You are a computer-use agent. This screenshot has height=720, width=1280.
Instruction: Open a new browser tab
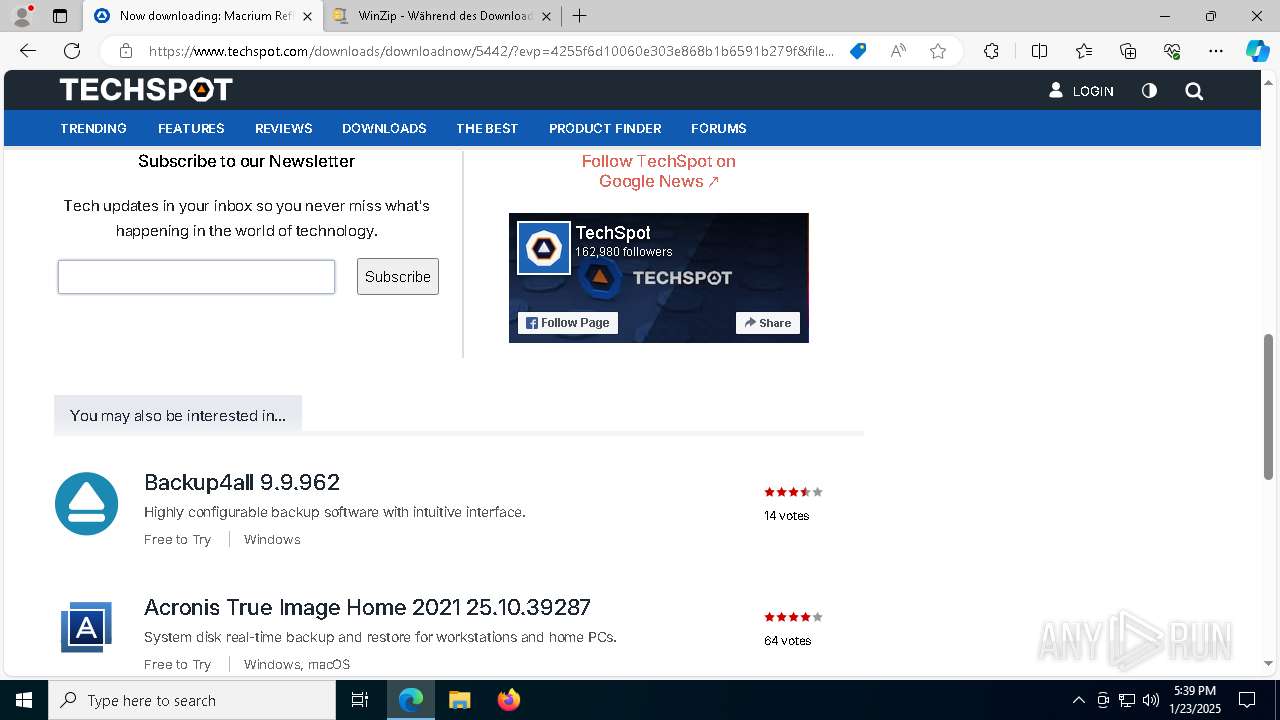coord(579,16)
